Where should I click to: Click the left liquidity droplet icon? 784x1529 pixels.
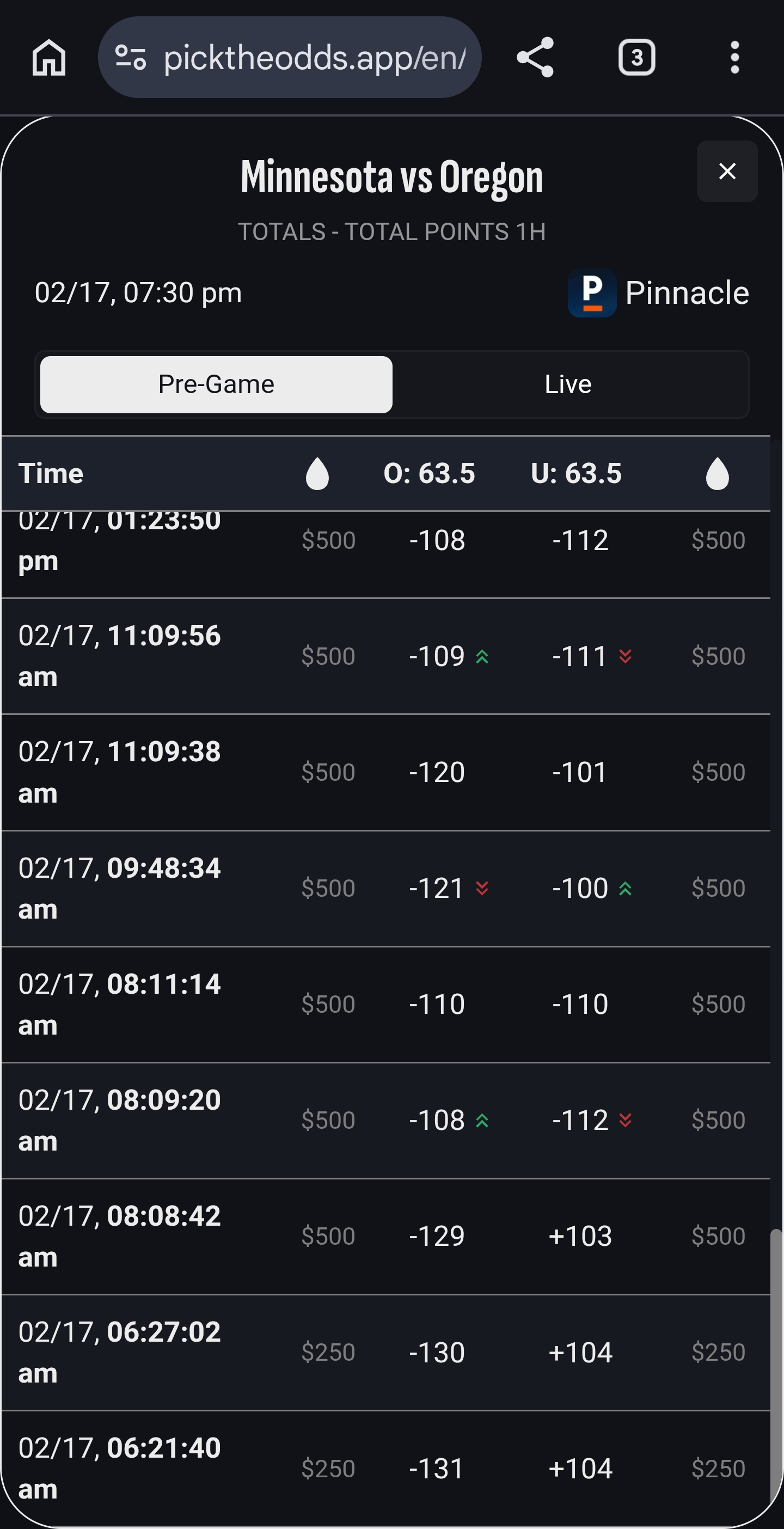317,474
